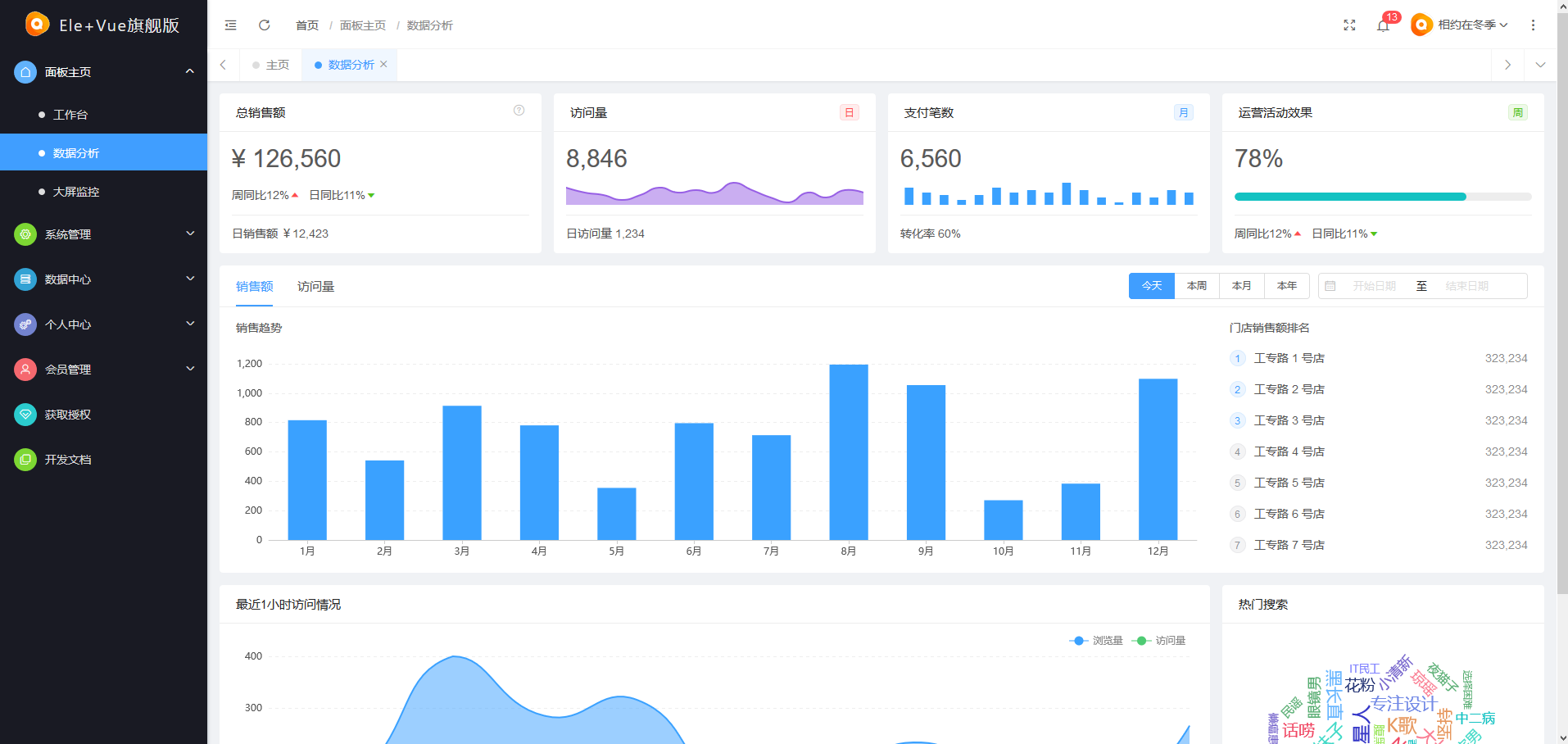
Task: Click the Ele+Vue logo icon
Action: pyautogui.click(x=37, y=25)
